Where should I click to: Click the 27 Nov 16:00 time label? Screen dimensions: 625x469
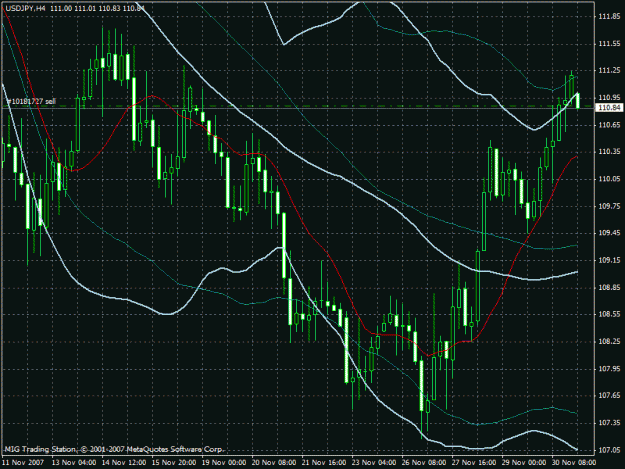(474, 462)
